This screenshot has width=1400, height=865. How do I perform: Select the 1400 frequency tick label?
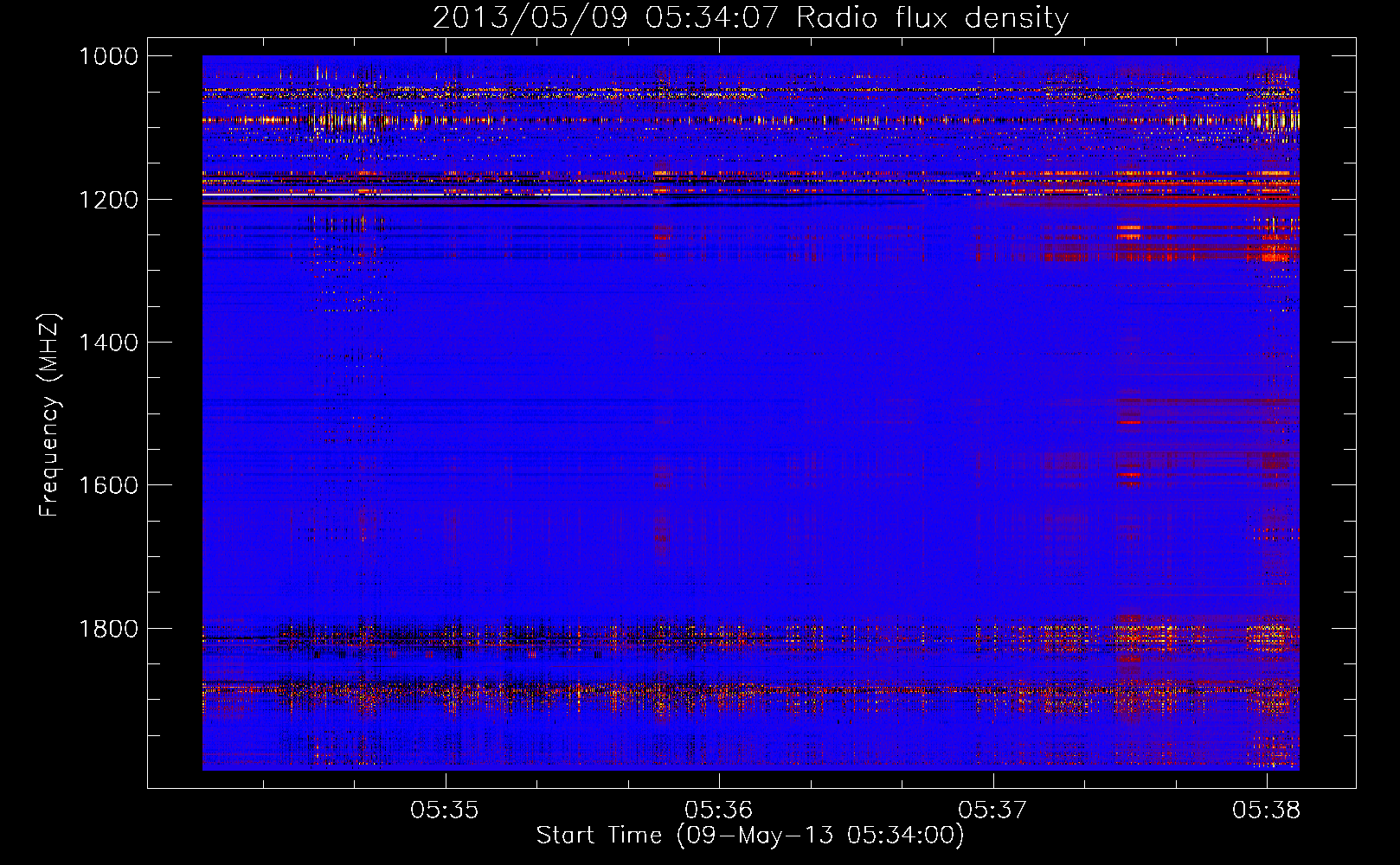coord(109,343)
